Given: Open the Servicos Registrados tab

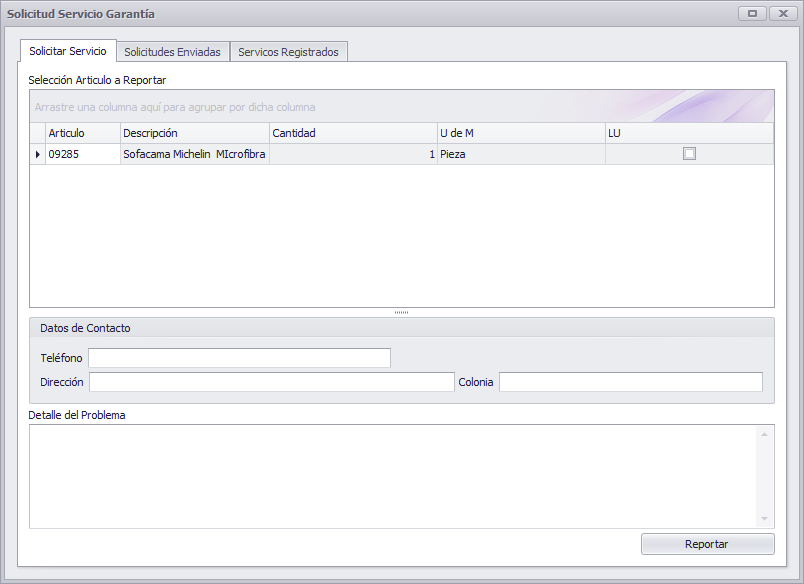Looking at the screenshot, I should tap(289, 52).
